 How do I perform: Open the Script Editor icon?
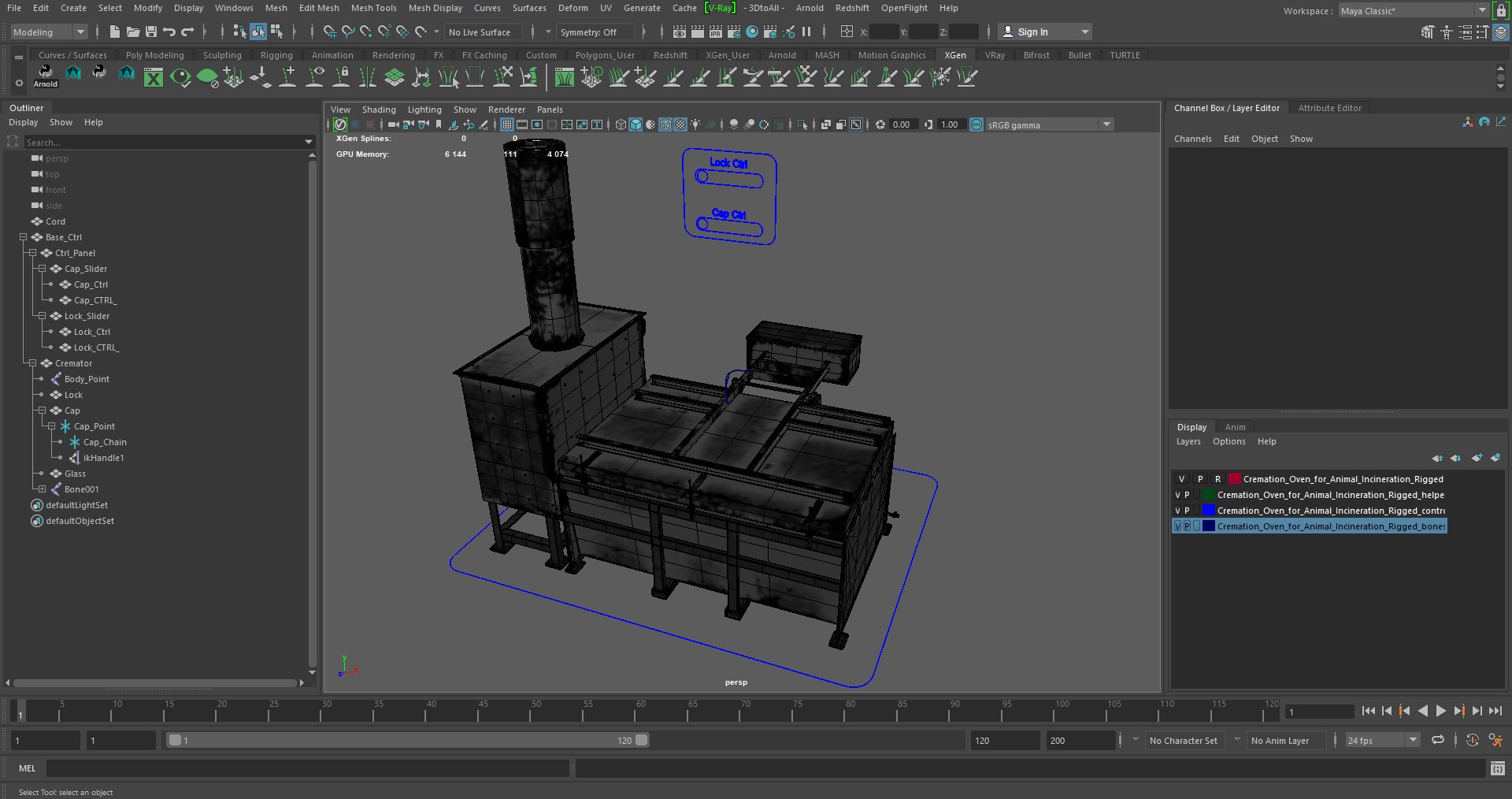1497,768
